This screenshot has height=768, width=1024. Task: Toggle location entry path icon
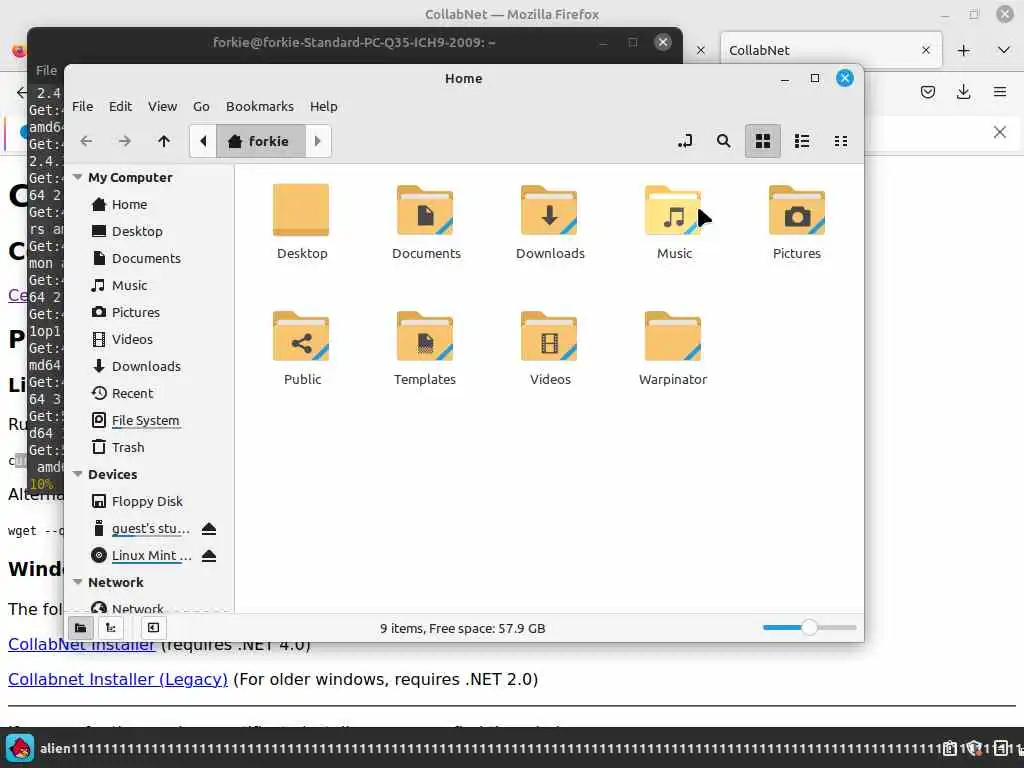click(x=685, y=141)
